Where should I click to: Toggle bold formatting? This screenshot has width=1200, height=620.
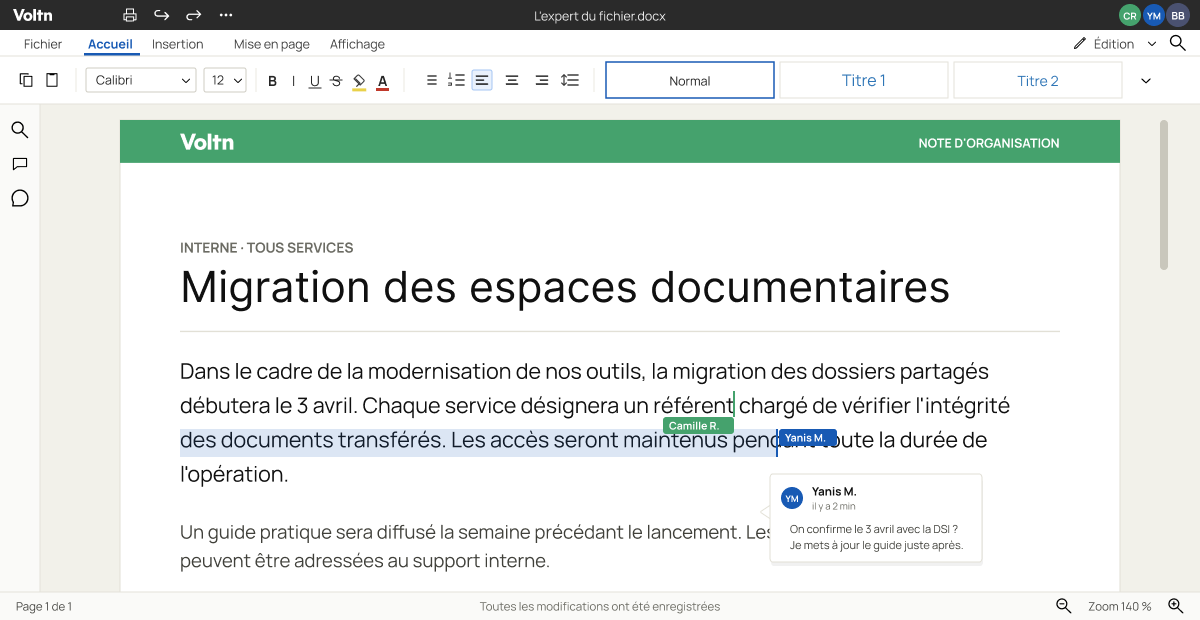[272, 81]
